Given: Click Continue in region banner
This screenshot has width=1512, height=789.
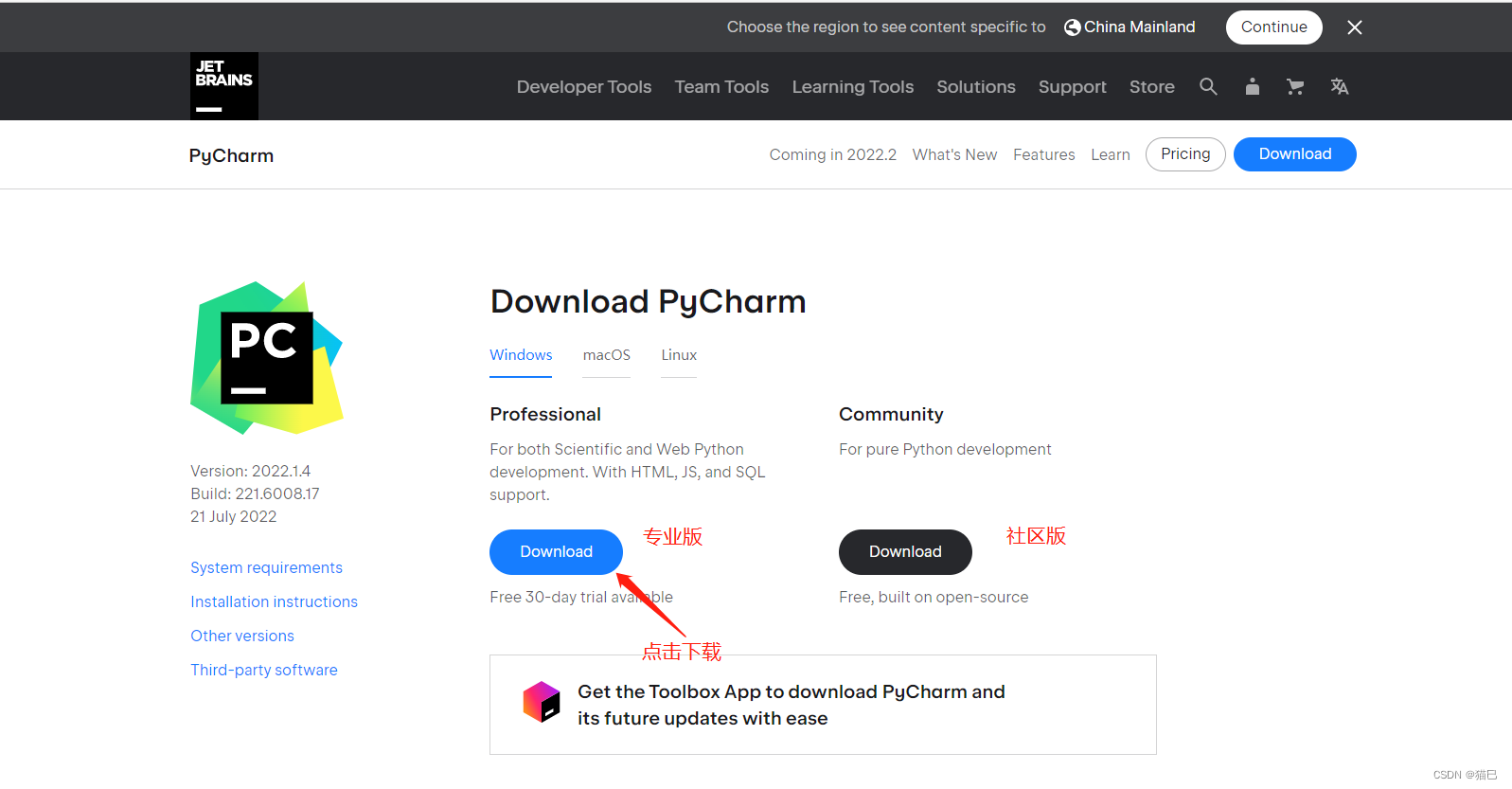Looking at the screenshot, I should click(1274, 27).
